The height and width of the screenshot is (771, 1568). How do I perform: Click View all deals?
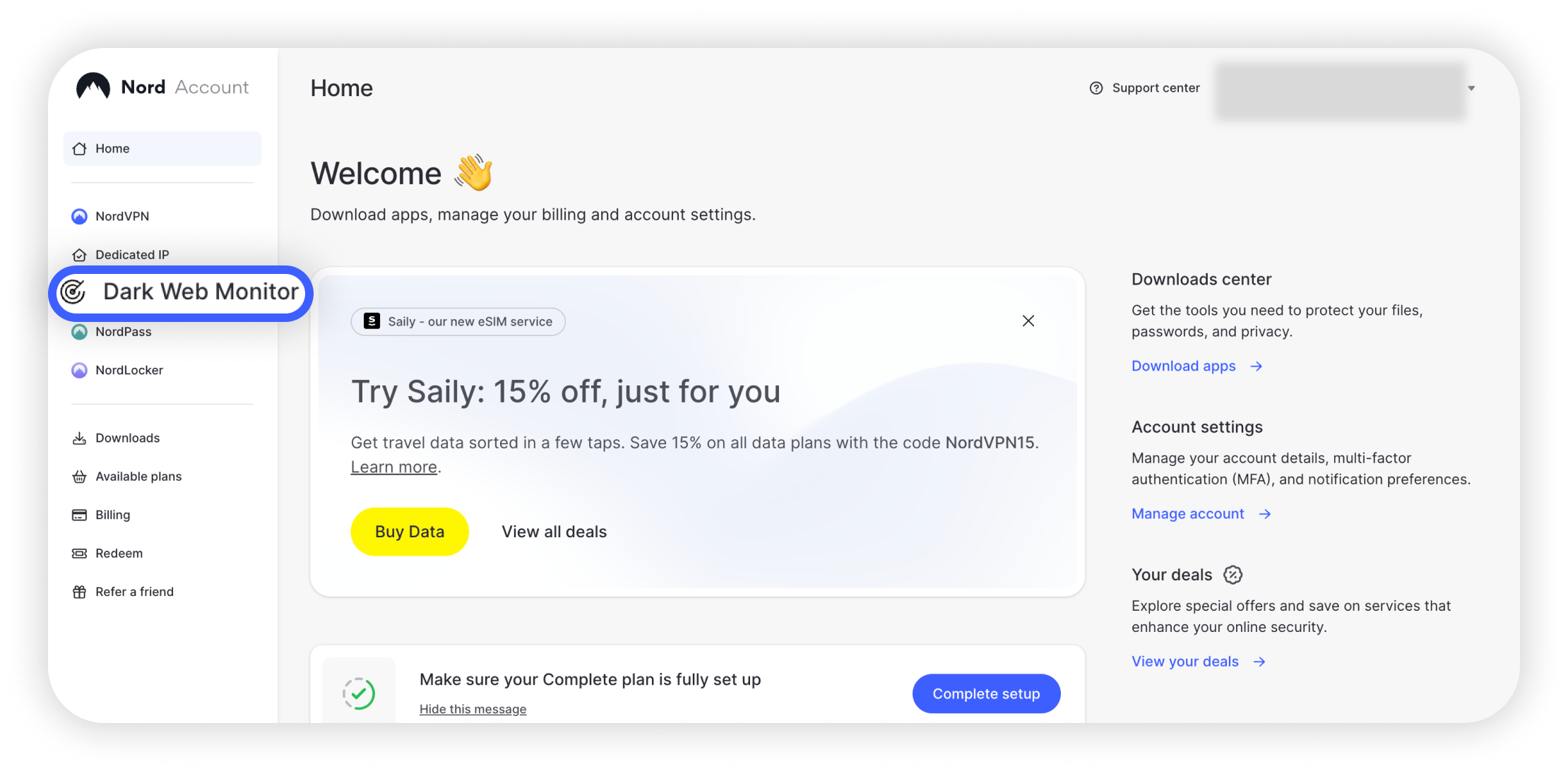(554, 532)
